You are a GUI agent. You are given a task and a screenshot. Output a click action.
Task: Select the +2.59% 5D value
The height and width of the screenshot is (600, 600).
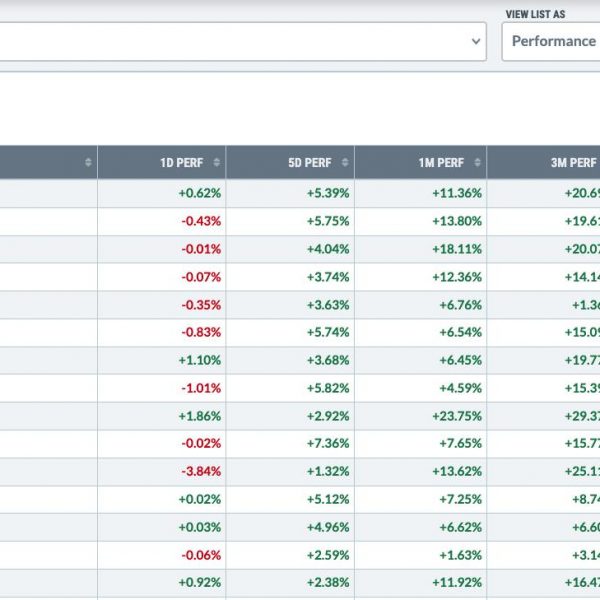coord(328,555)
